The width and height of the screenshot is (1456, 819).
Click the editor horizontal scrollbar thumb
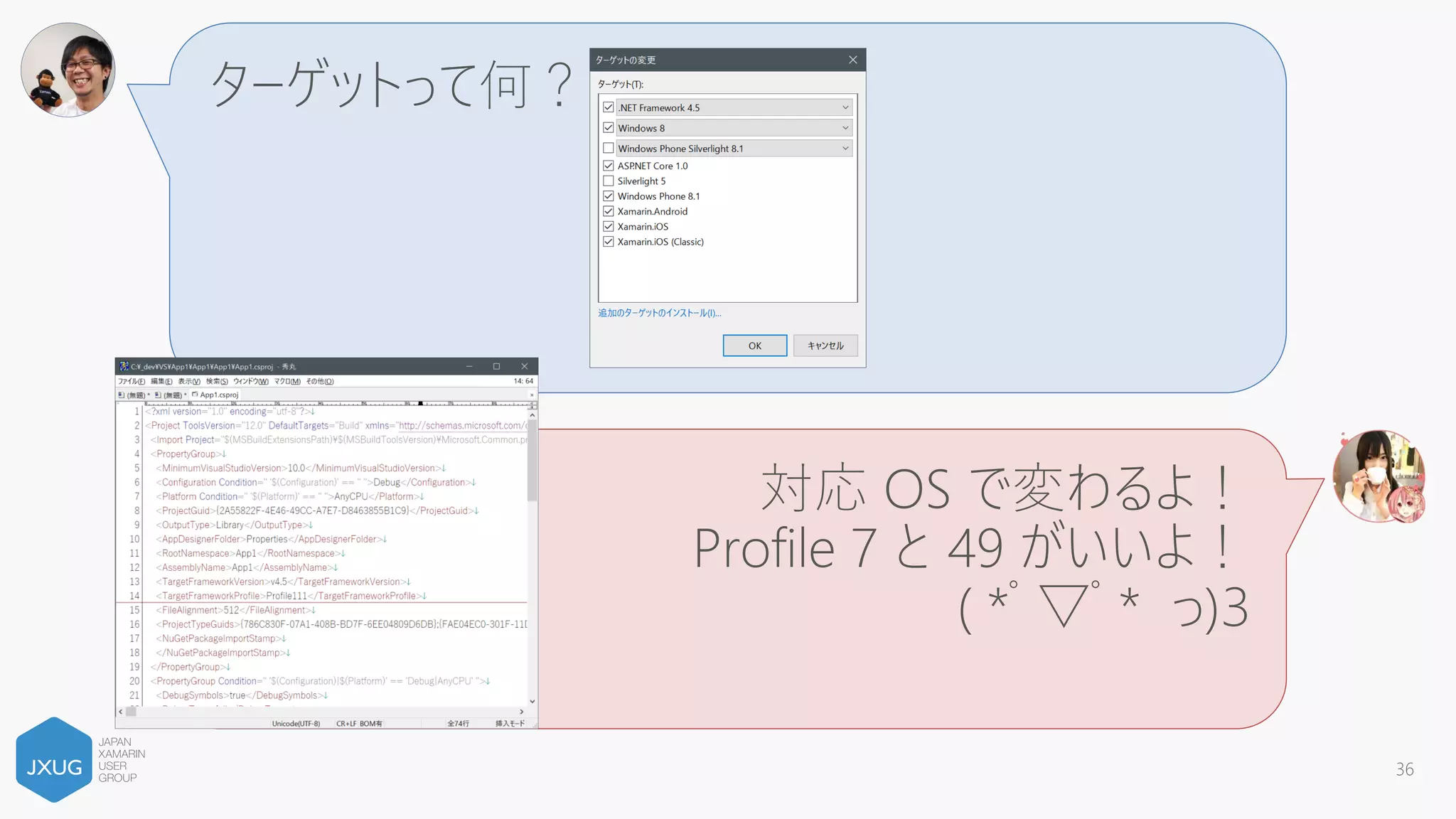[x=131, y=712]
